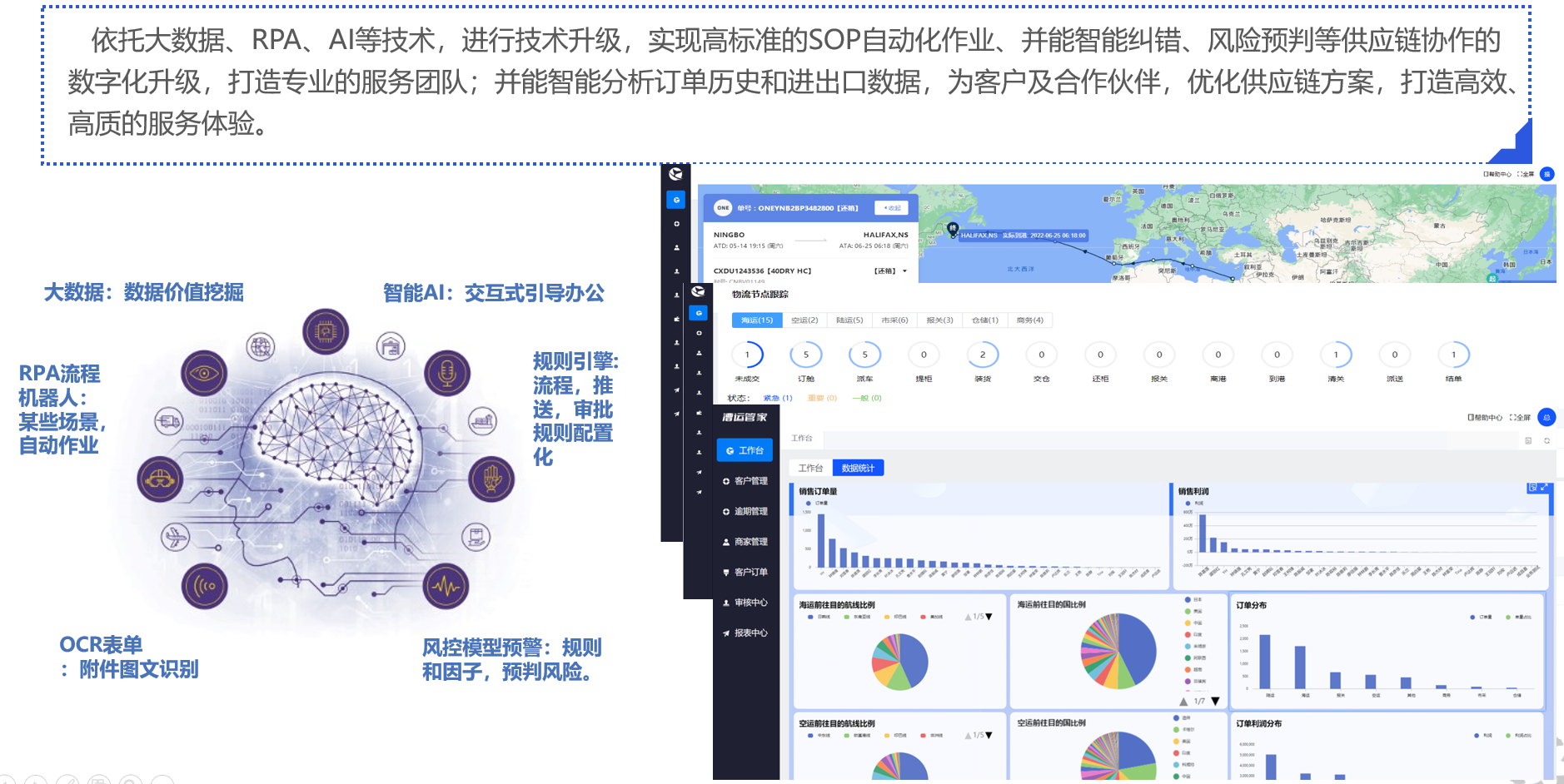Image resolution: width=1564 pixels, height=784 pixels.
Task: Switch to the 工作台 tab beside 数据统计
Action: tap(810, 468)
